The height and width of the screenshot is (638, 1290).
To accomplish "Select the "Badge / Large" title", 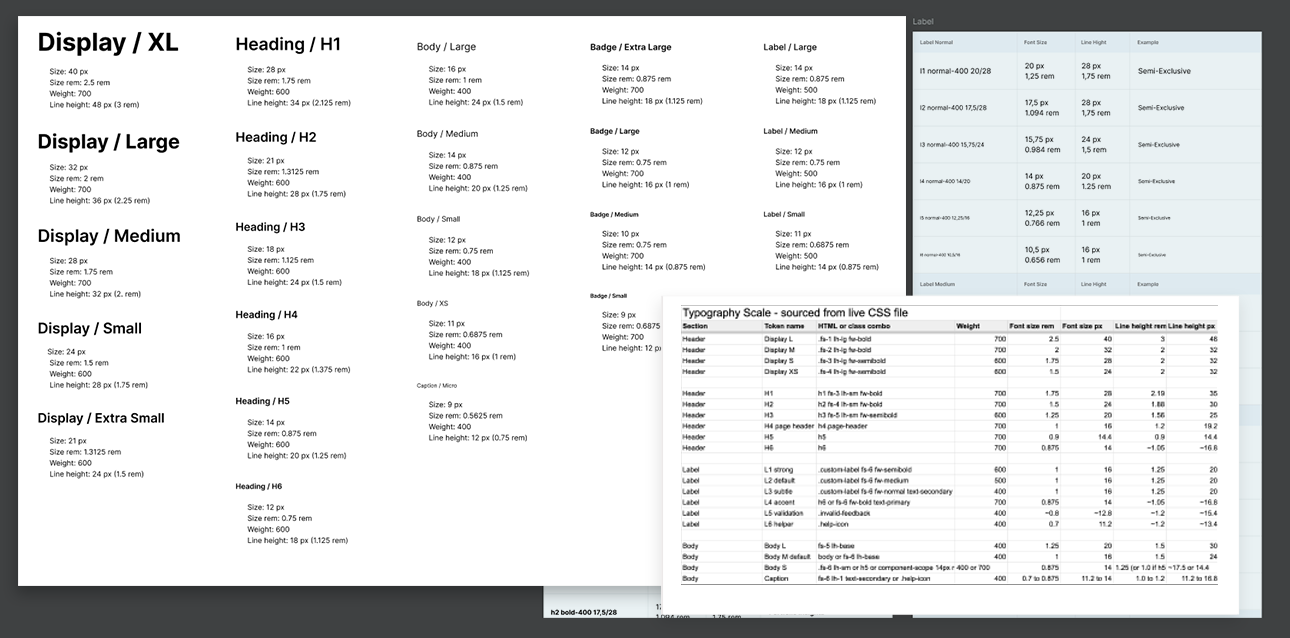I will click(x=614, y=131).
